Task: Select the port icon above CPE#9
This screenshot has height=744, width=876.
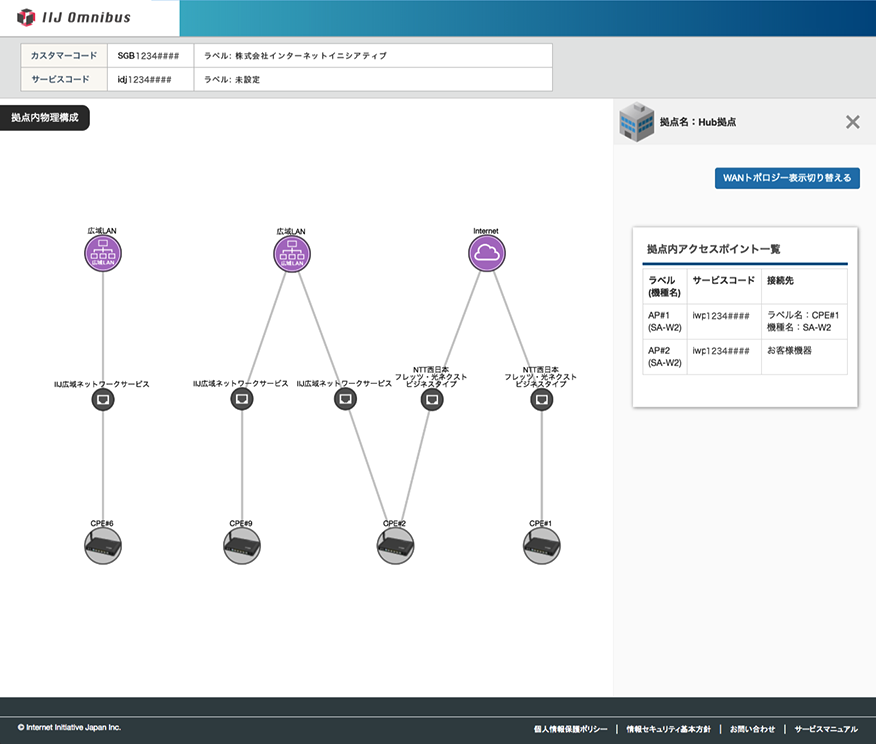Action: tap(241, 400)
